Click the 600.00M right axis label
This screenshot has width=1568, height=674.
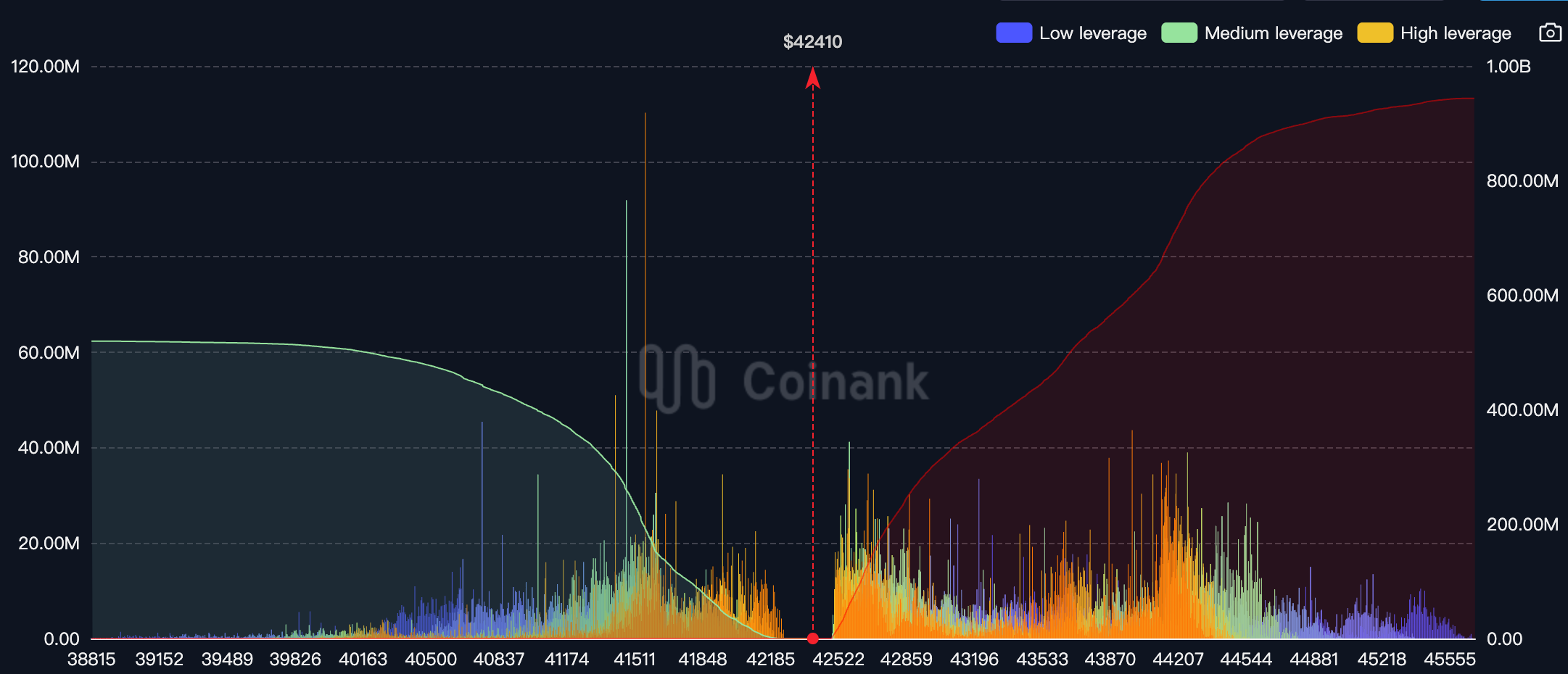click(x=1522, y=296)
